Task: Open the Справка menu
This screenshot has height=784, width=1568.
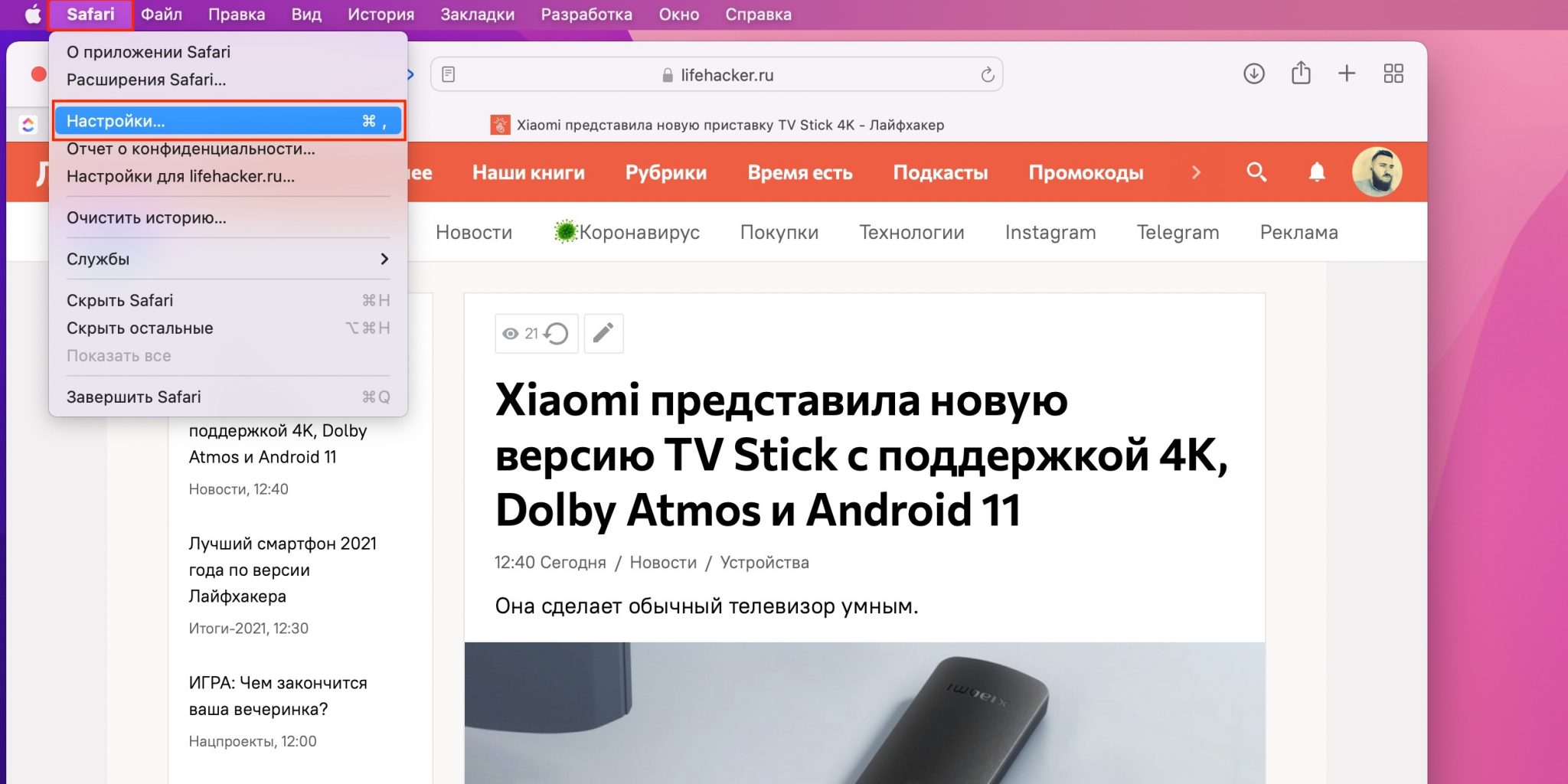Action: [758, 15]
